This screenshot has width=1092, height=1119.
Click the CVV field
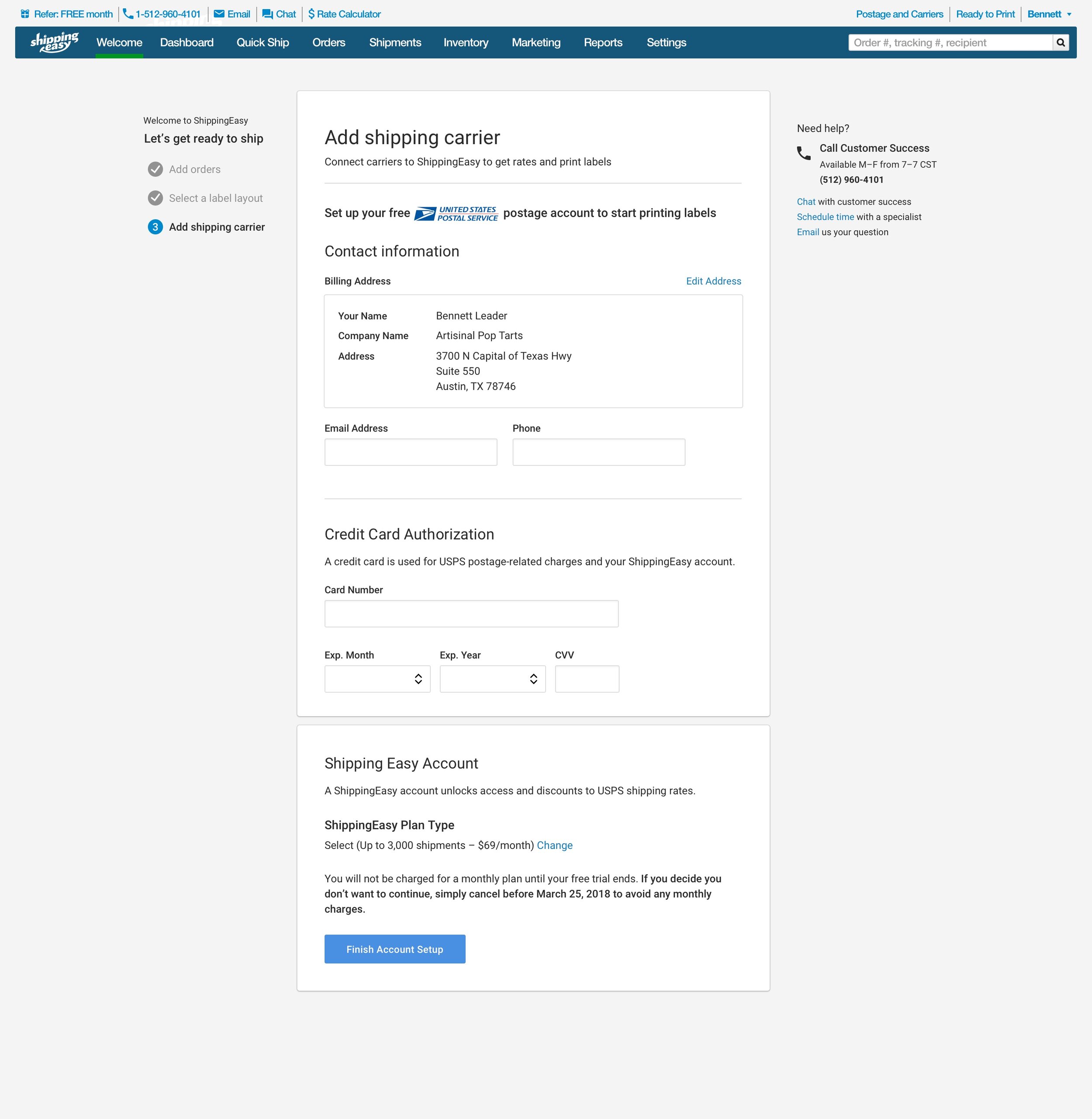587,679
